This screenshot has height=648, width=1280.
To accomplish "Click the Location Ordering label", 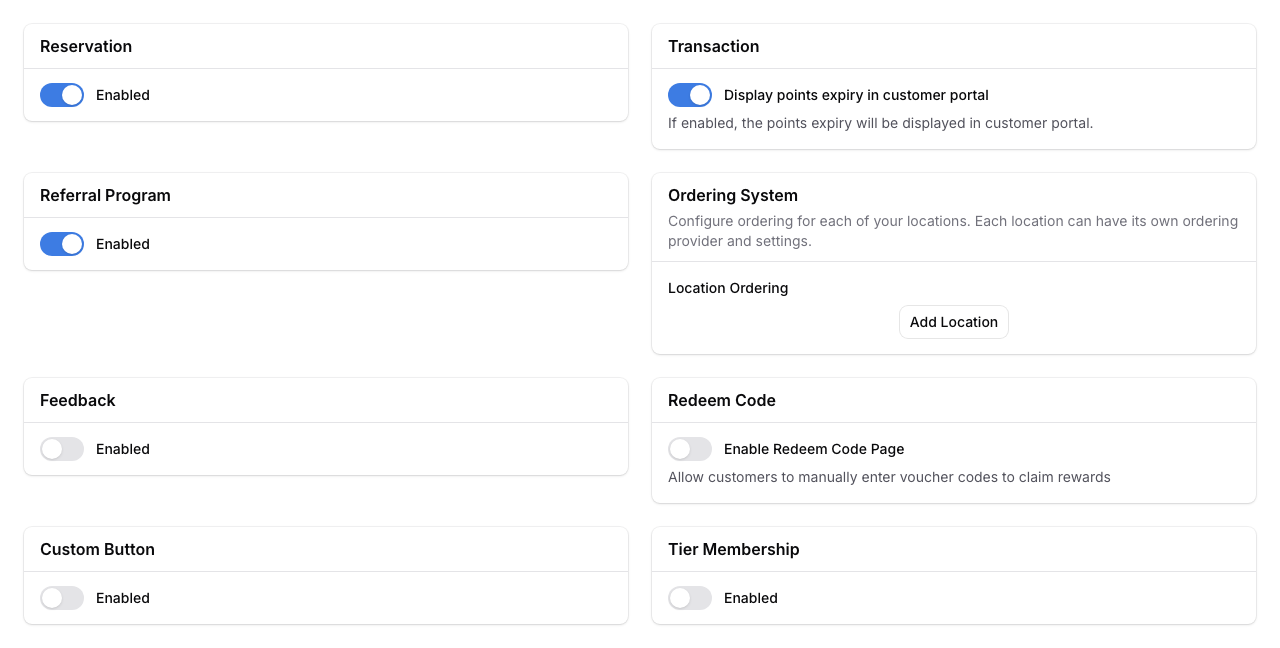I will click(728, 288).
